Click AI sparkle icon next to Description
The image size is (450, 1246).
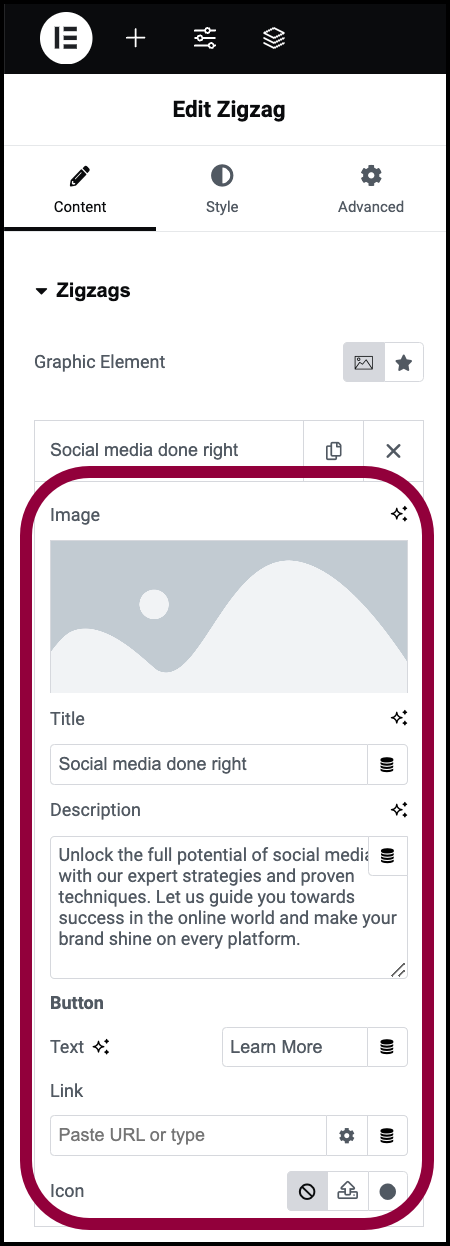[x=399, y=809]
